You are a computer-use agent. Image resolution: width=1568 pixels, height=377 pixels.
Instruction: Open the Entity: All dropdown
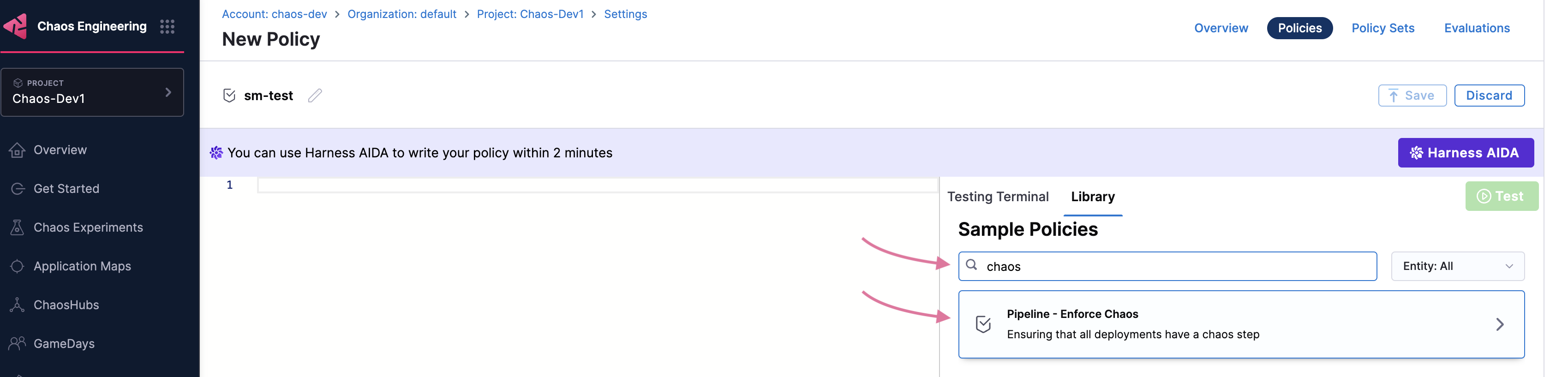[x=1457, y=266]
